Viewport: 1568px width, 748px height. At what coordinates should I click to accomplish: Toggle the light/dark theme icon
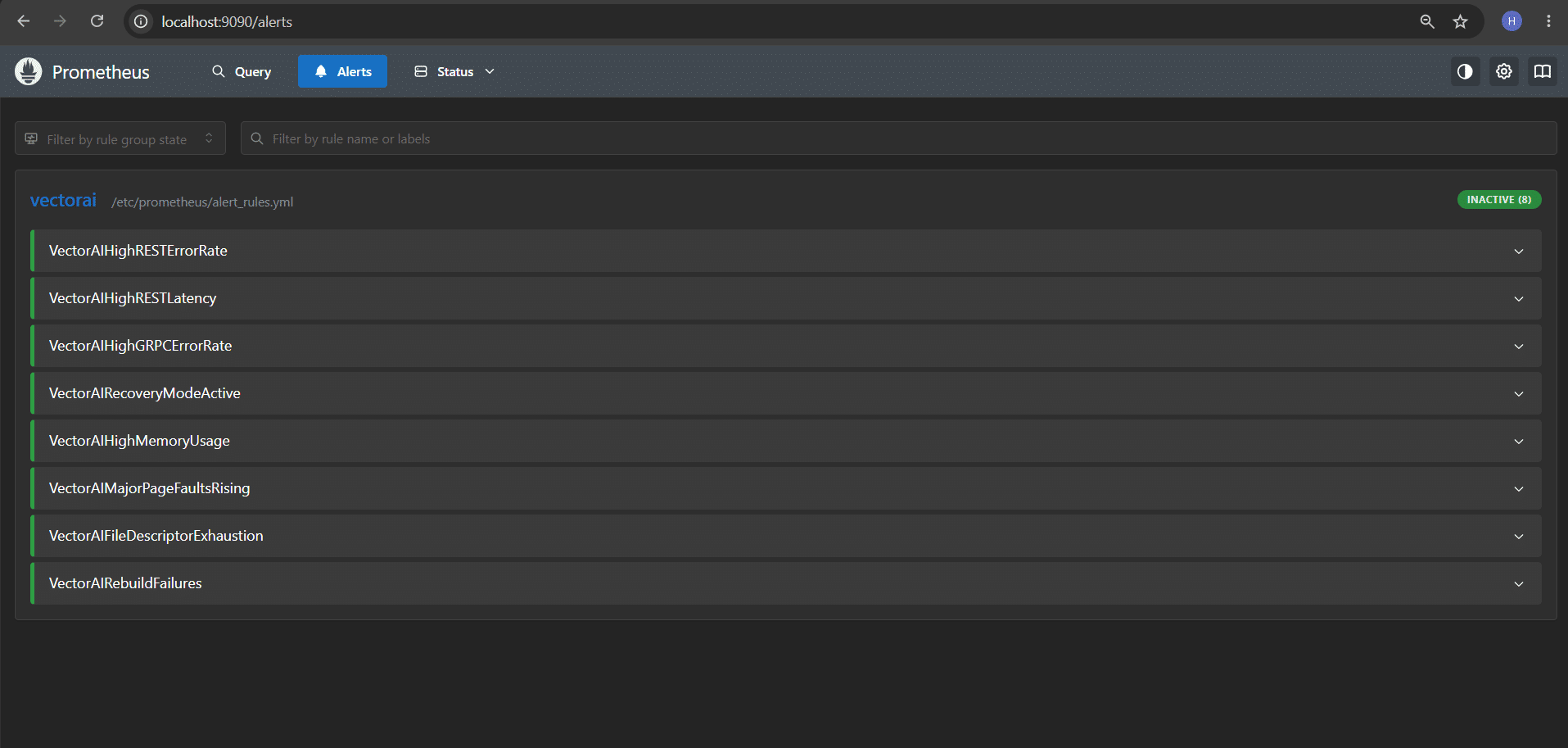click(x=1465, y=71)
